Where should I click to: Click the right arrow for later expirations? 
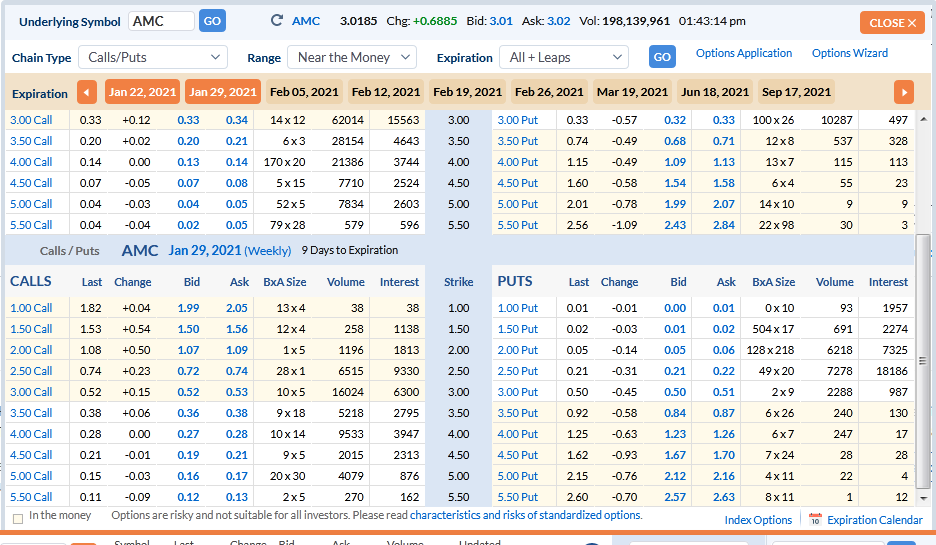904,93
